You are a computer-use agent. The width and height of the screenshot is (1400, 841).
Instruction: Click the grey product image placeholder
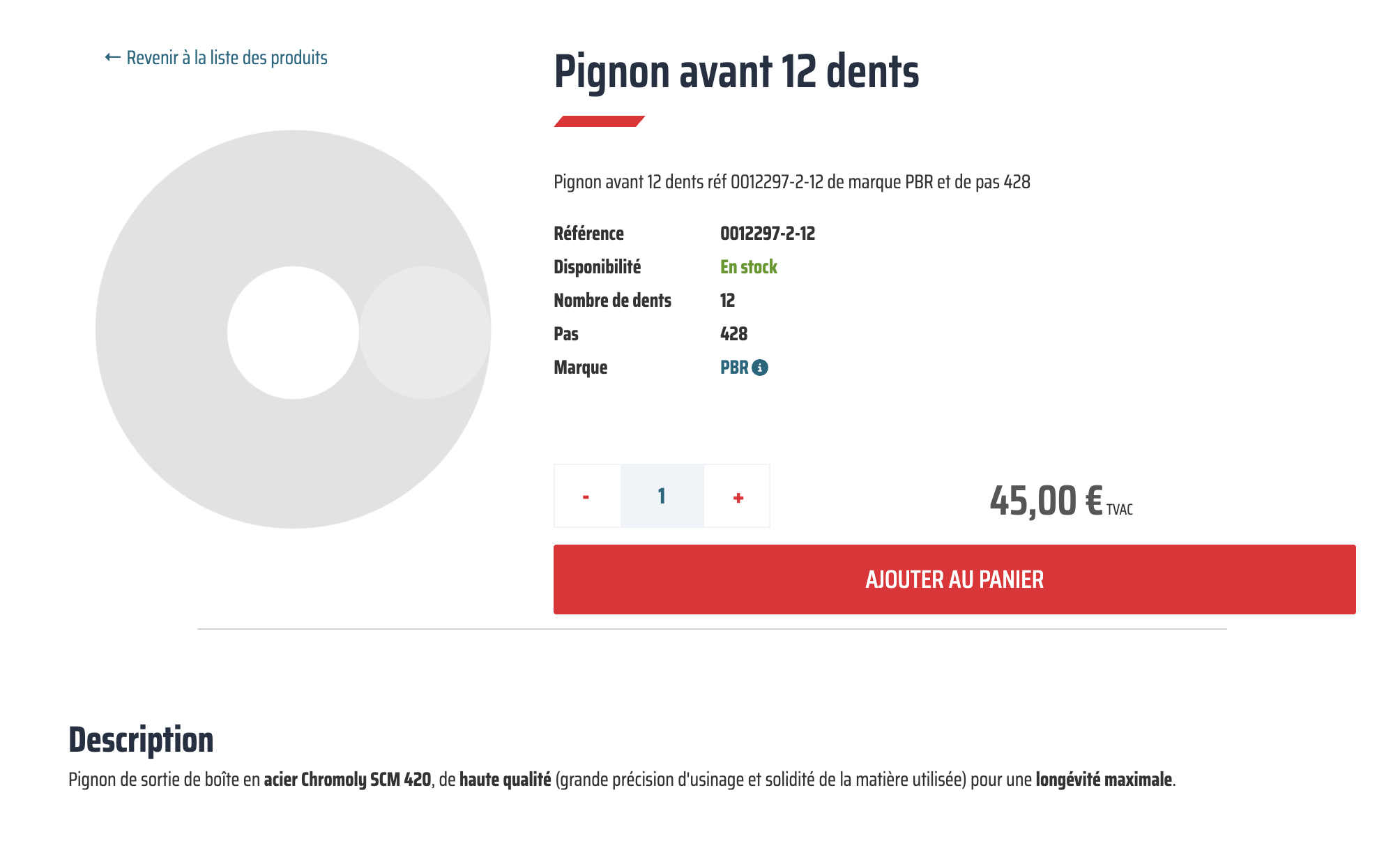click(x=293, y=453)
